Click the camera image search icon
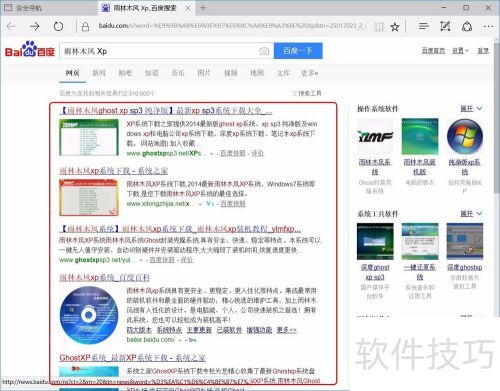This screenshot has height=391, width=500. click(x=264, y=51)
